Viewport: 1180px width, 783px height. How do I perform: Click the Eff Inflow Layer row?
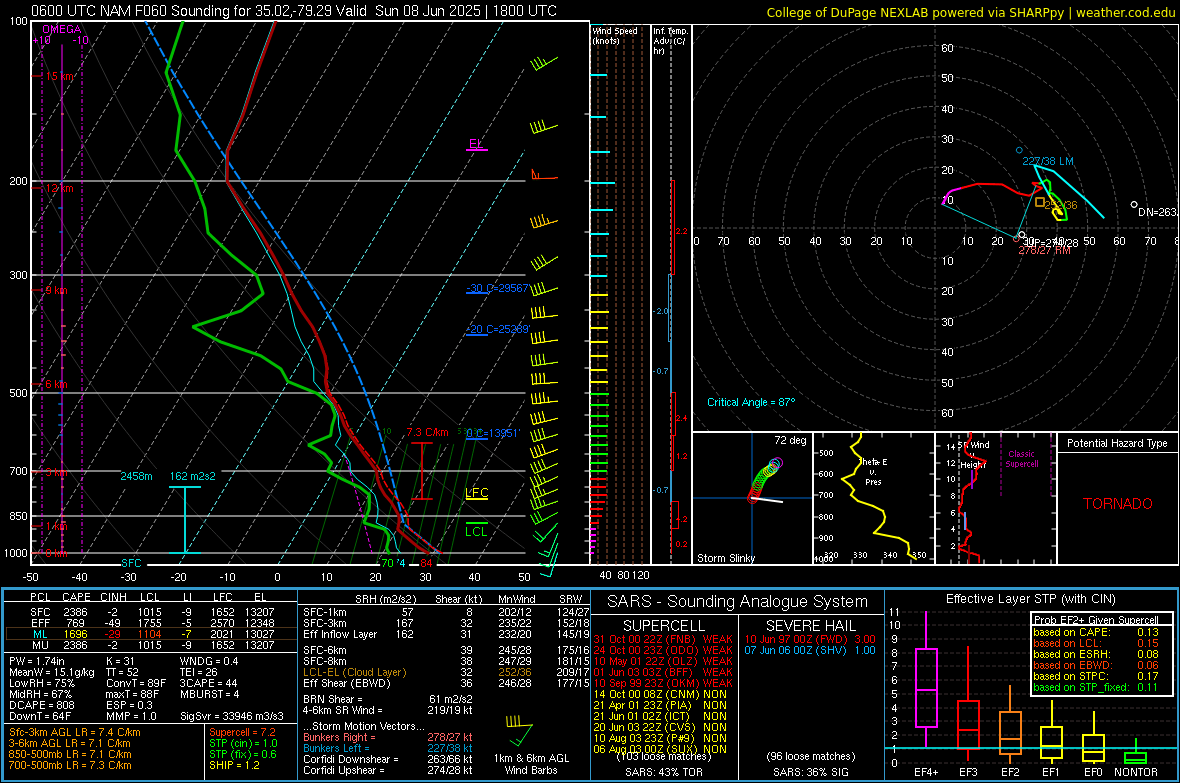(x=446, y=634)
